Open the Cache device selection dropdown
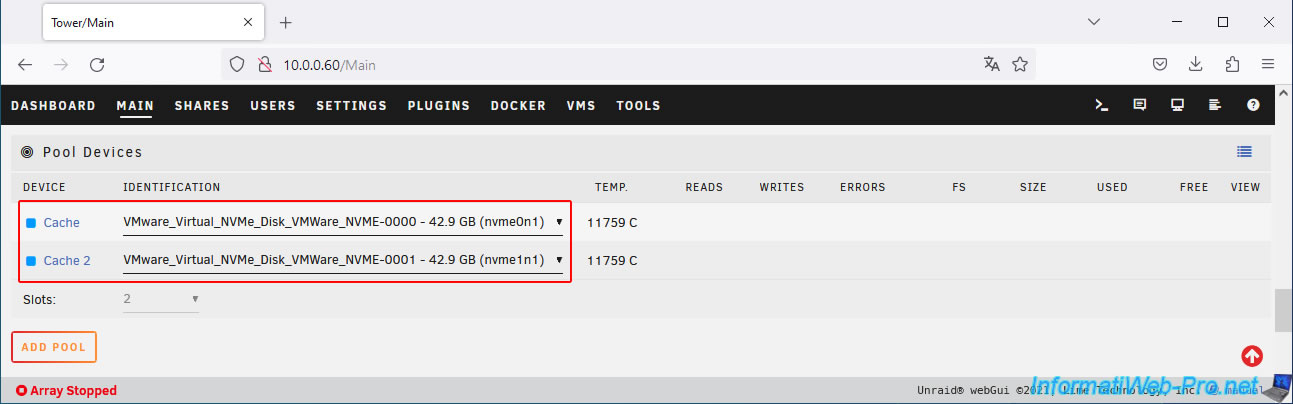This screenshot has width=1293, height=404. pyautogui.click(x=342, y=222)
